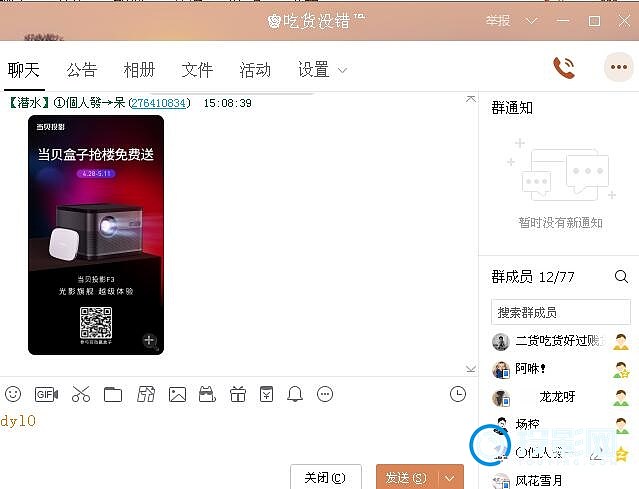Open the gift box icon
639x489 pixels.
(x=237, y=394)
